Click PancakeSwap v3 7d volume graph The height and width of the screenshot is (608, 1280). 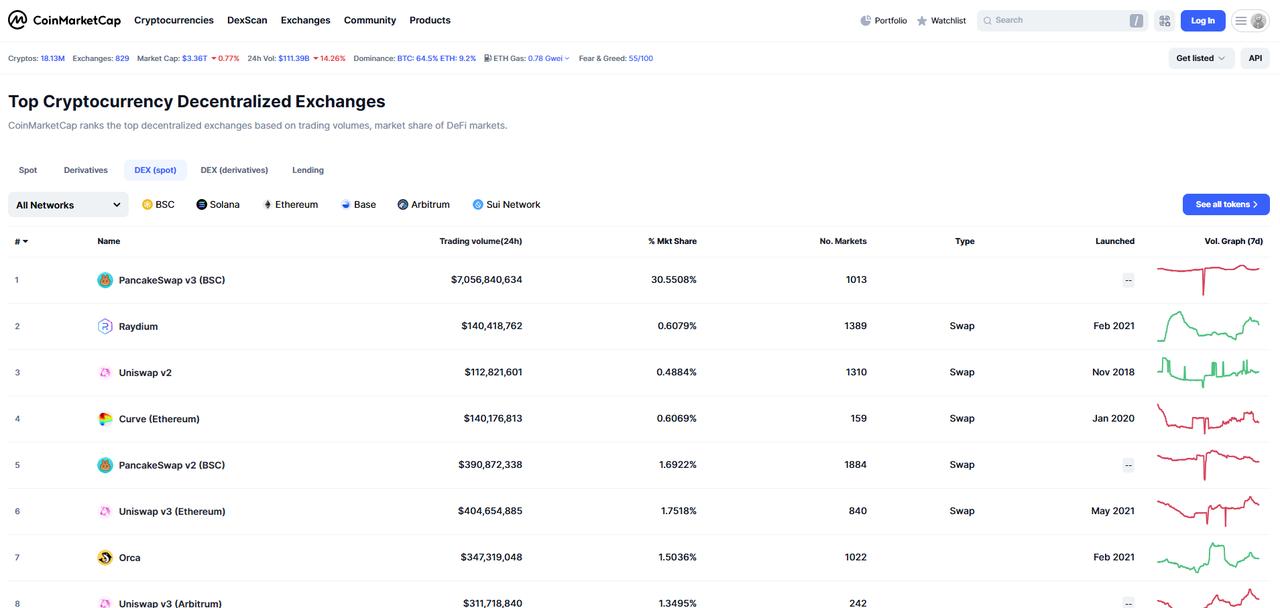pos(1208,278)
